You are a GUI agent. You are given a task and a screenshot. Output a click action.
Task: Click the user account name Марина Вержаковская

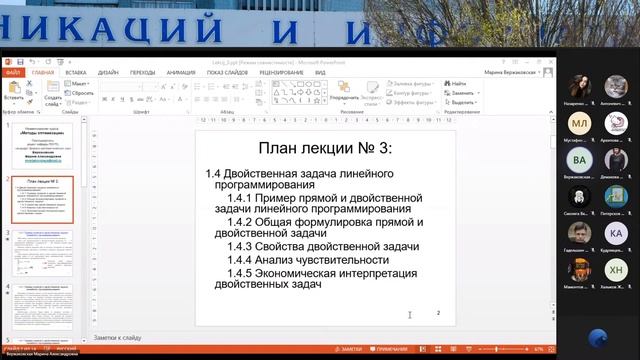coord(510,72)
